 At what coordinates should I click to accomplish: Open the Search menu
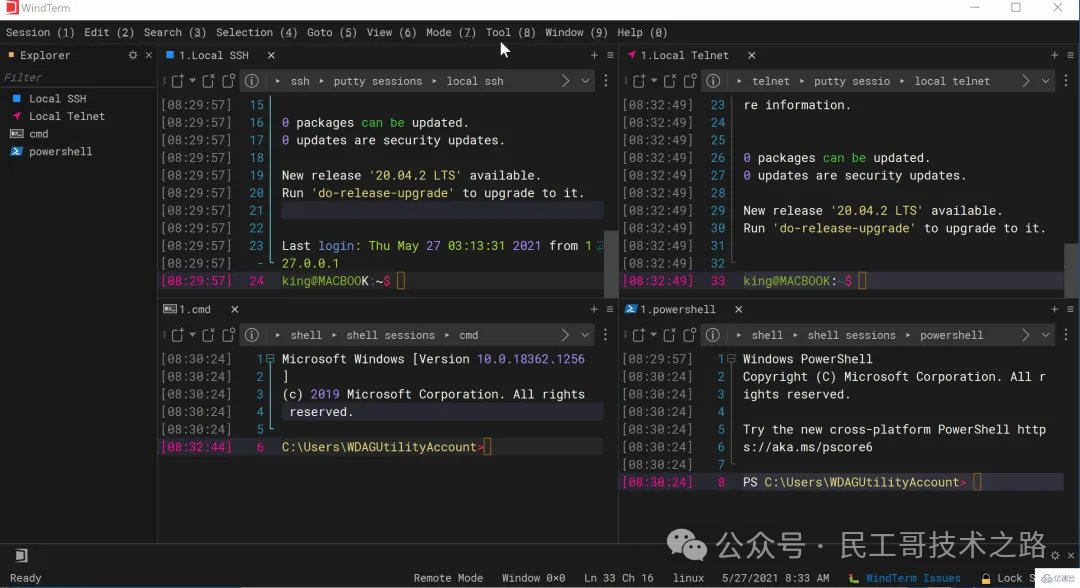[175, 32]
